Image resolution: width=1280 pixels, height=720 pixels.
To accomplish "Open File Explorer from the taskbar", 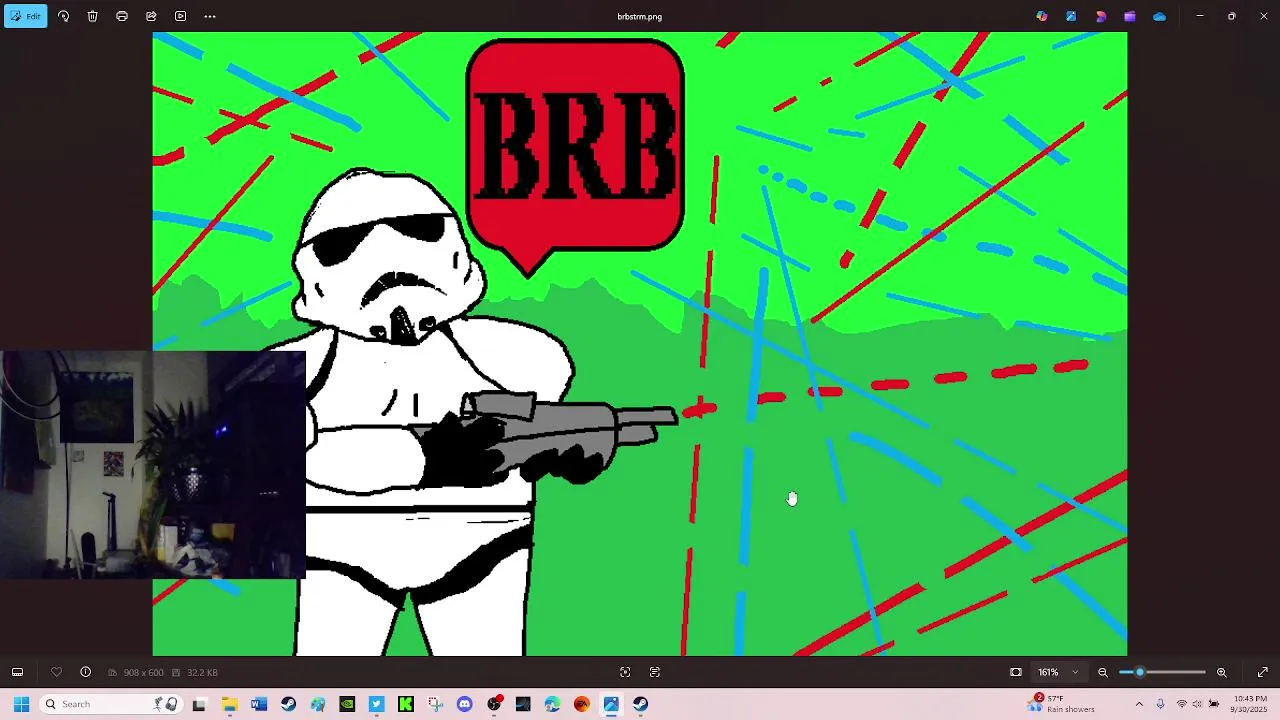I will (x=229, y=704).
